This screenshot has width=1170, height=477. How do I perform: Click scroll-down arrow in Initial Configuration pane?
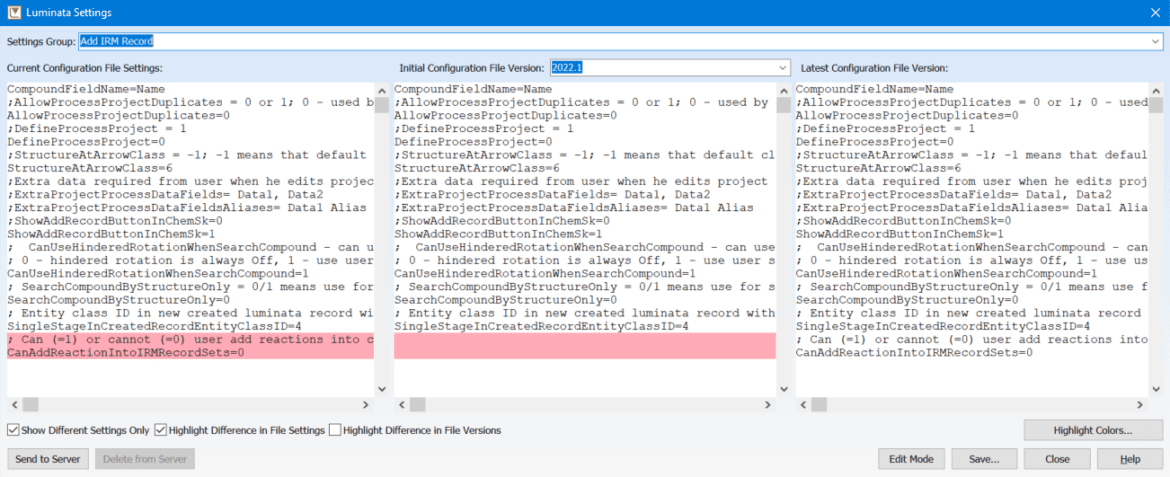coord(783,389)
